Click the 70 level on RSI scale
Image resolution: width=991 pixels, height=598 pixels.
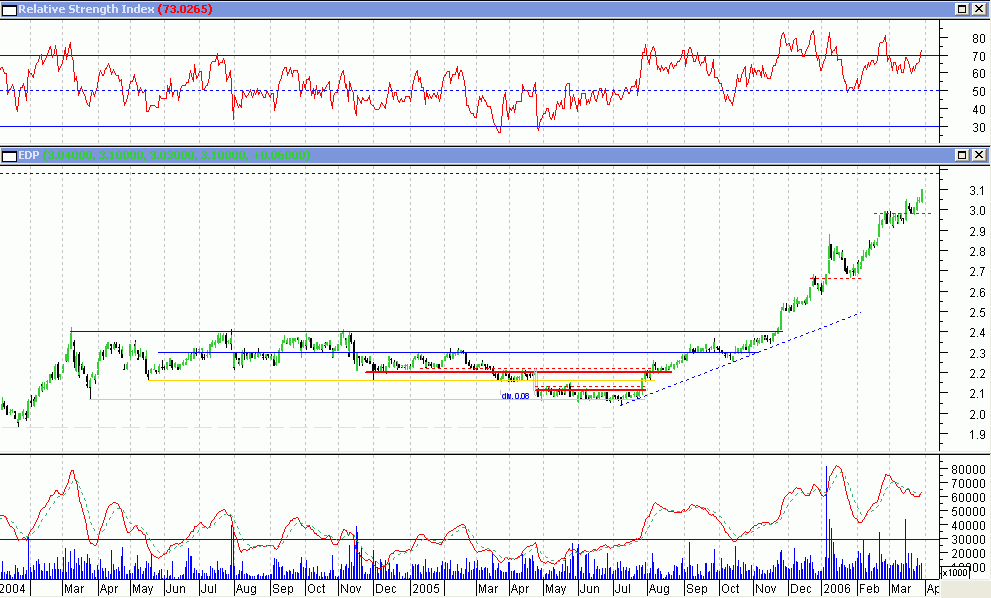[978, 56]
